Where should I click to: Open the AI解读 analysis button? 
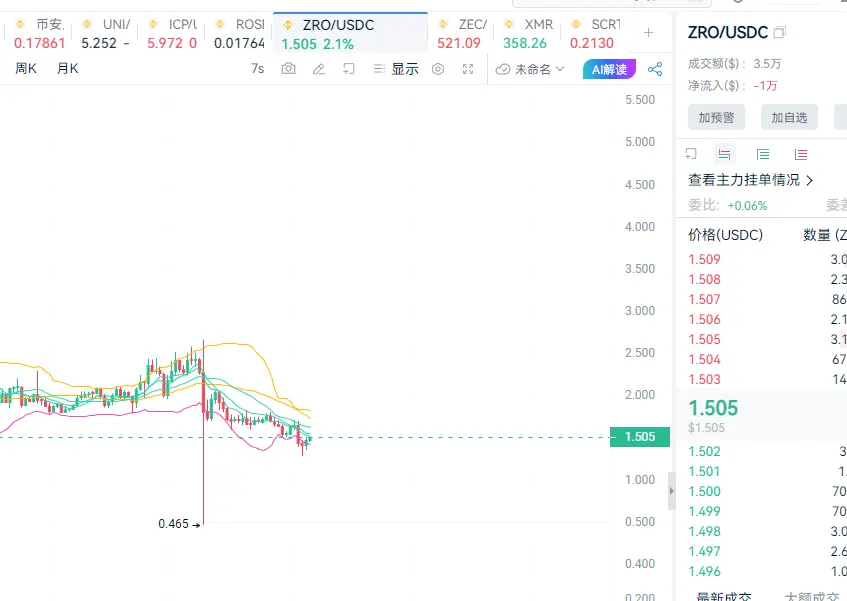point(609,69)
